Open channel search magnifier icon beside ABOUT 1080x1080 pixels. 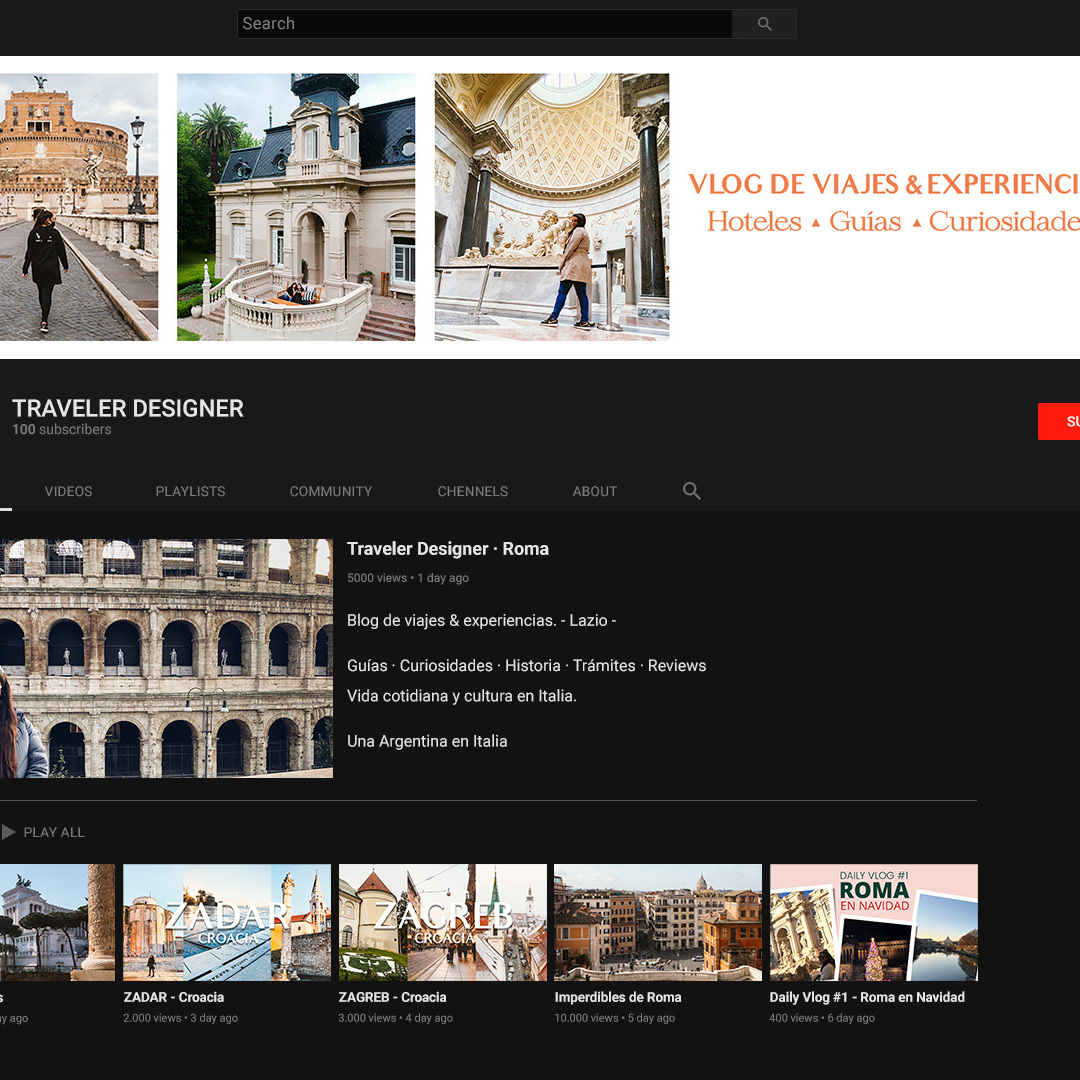[692, 491]
